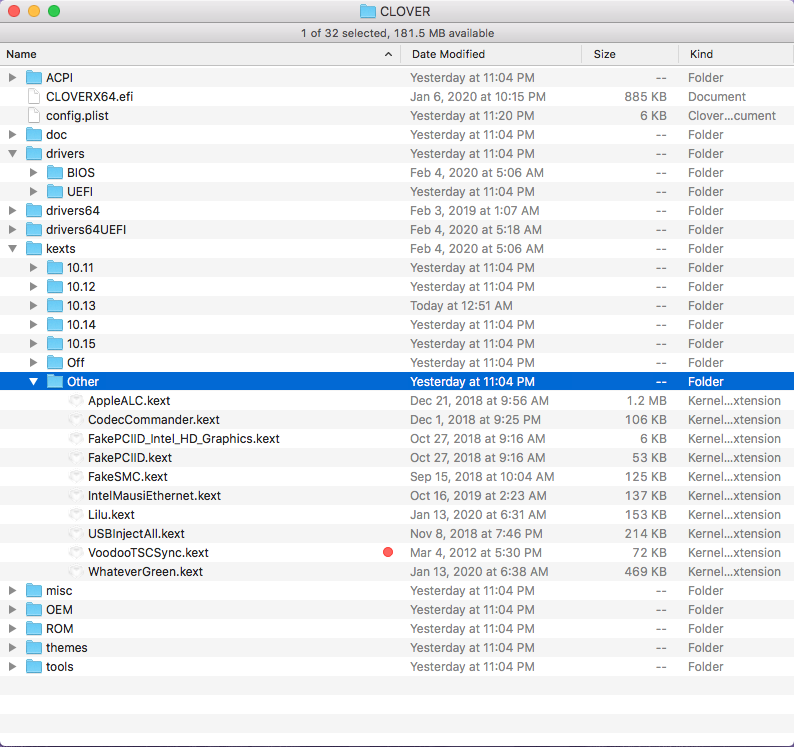Click the BIOS folder icon
This screenshot has width=794, height=747.
click(55, 173)
